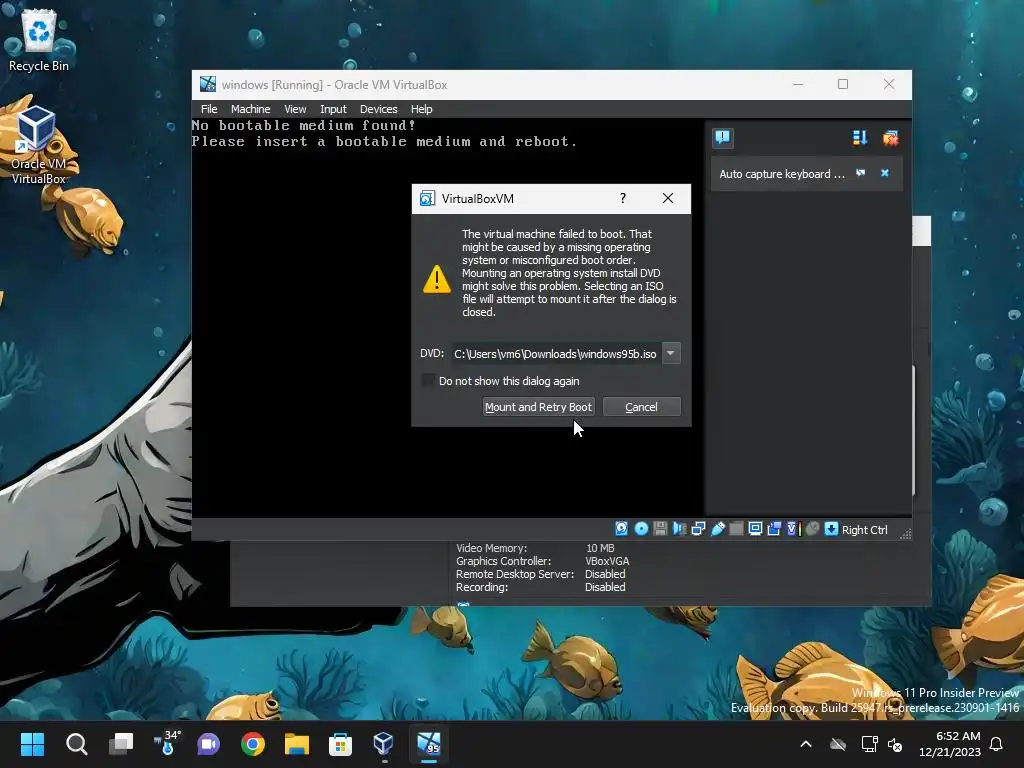Expand the system tray hidden icons chevron
Viewport: 1024px width, 768px height.
(x=806, y=744)
